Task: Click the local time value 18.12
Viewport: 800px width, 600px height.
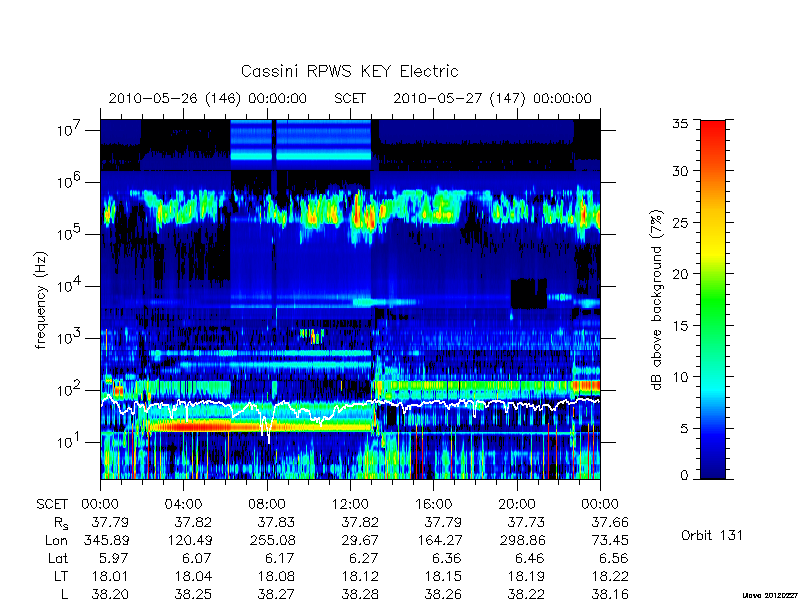Action: pyautogui.click(x=360, y=577)
